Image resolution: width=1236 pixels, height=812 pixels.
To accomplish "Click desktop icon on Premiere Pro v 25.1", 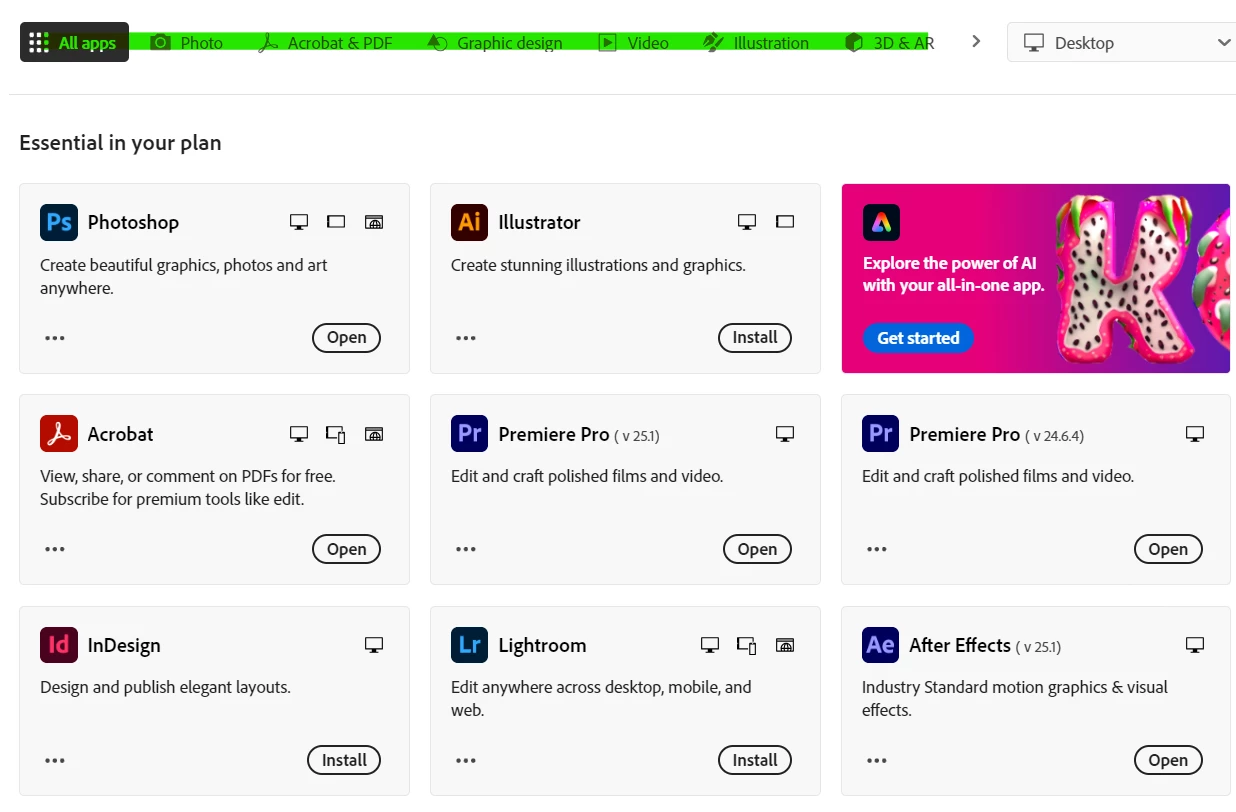I will tap(785, 434).
